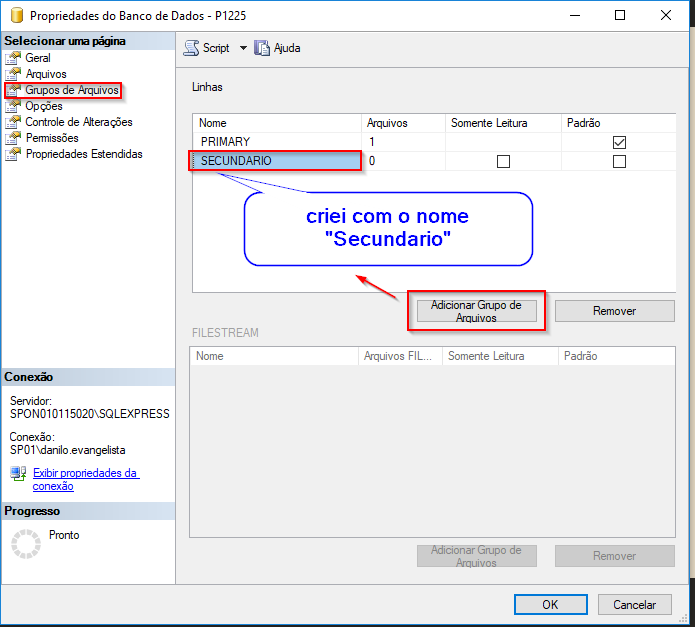Click connection user SP01\danilo.evangelista

coord(67,450)
